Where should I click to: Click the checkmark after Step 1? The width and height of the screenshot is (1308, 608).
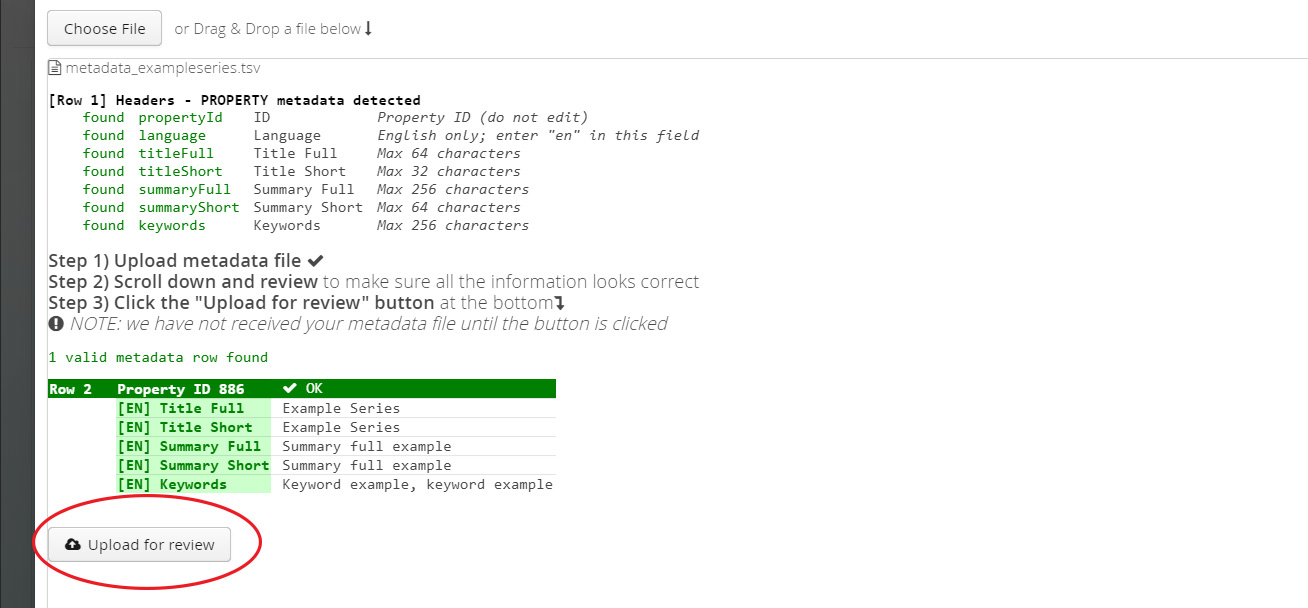[316, 261]
